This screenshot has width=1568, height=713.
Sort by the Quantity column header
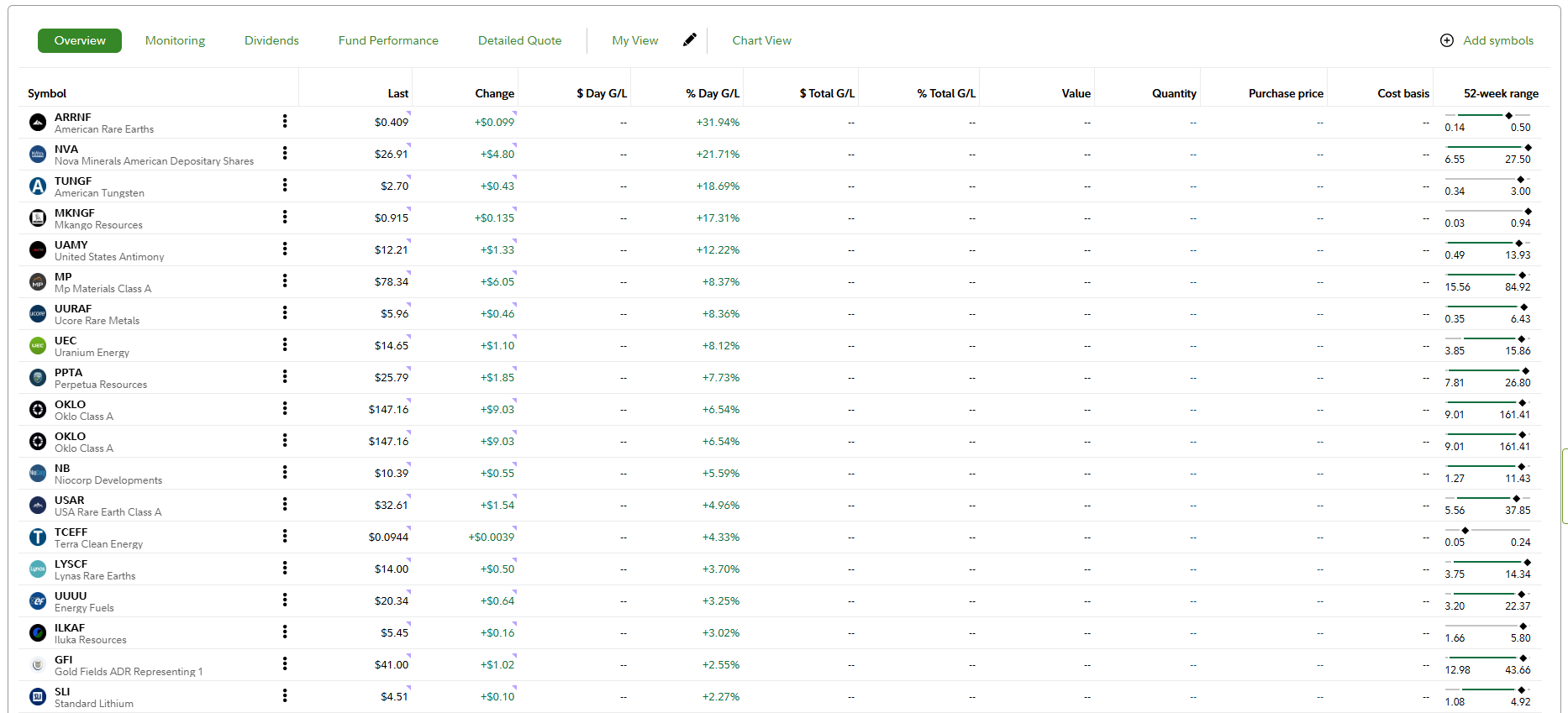[x=1174, y=93]
